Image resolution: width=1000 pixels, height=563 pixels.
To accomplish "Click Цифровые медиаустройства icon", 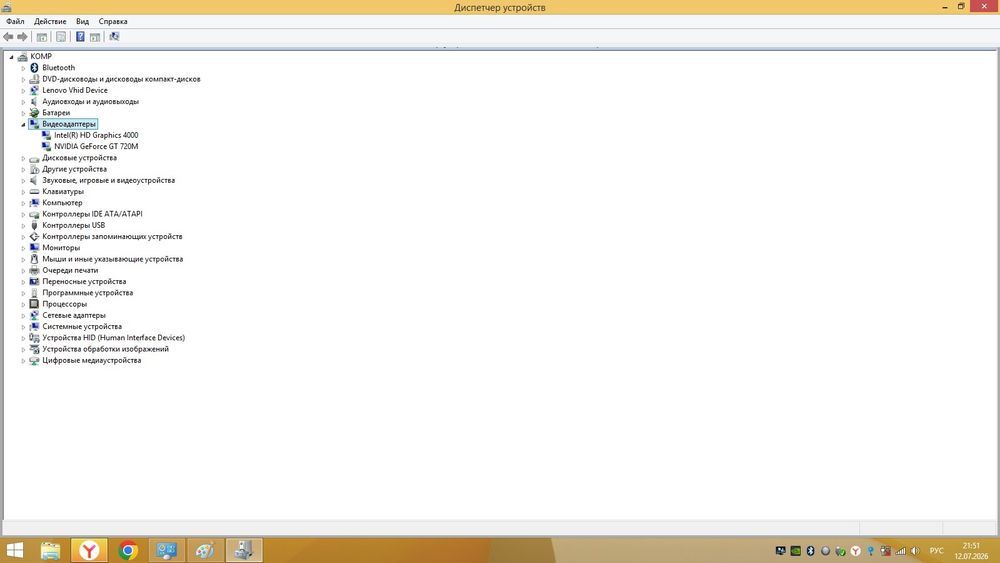I will pyautogui.click(x=34, y=360).
